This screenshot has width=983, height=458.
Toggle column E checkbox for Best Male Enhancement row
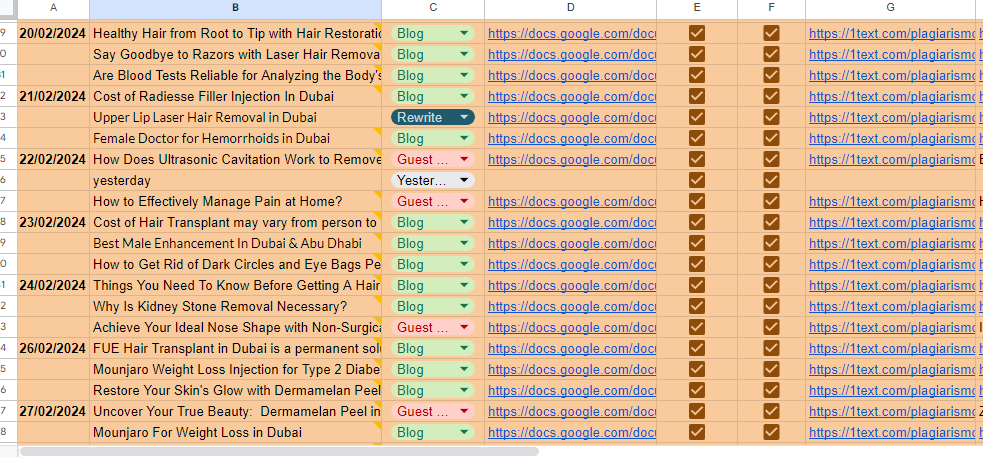coord(697,243)
